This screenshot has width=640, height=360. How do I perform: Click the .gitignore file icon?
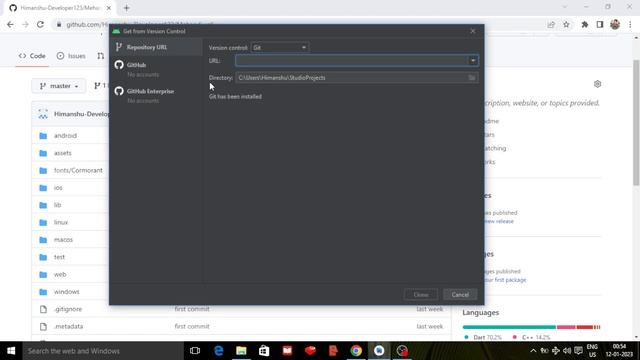[x=43, y=309]
